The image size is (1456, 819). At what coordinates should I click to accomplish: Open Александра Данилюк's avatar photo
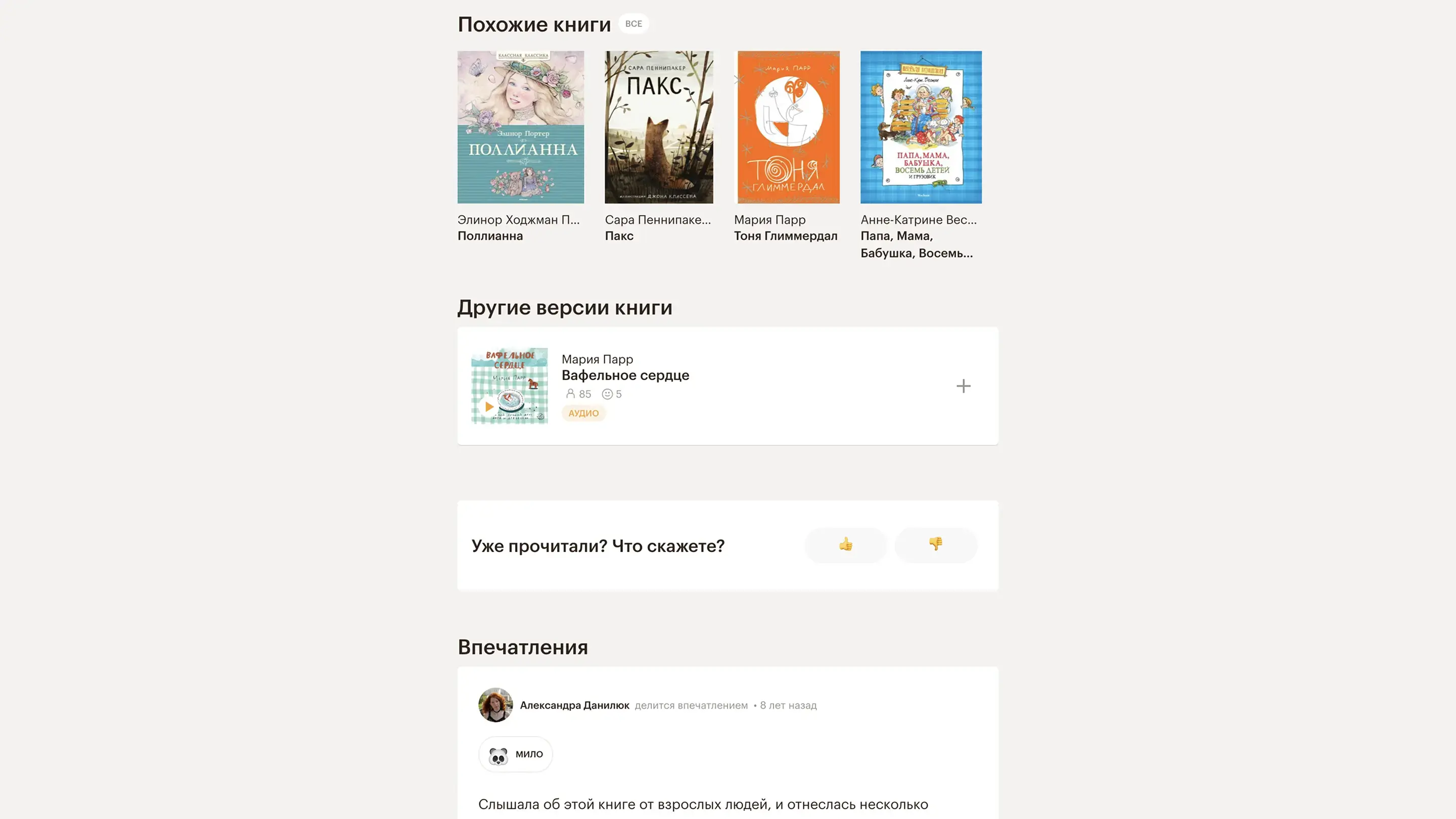click(x=495, y=705)
